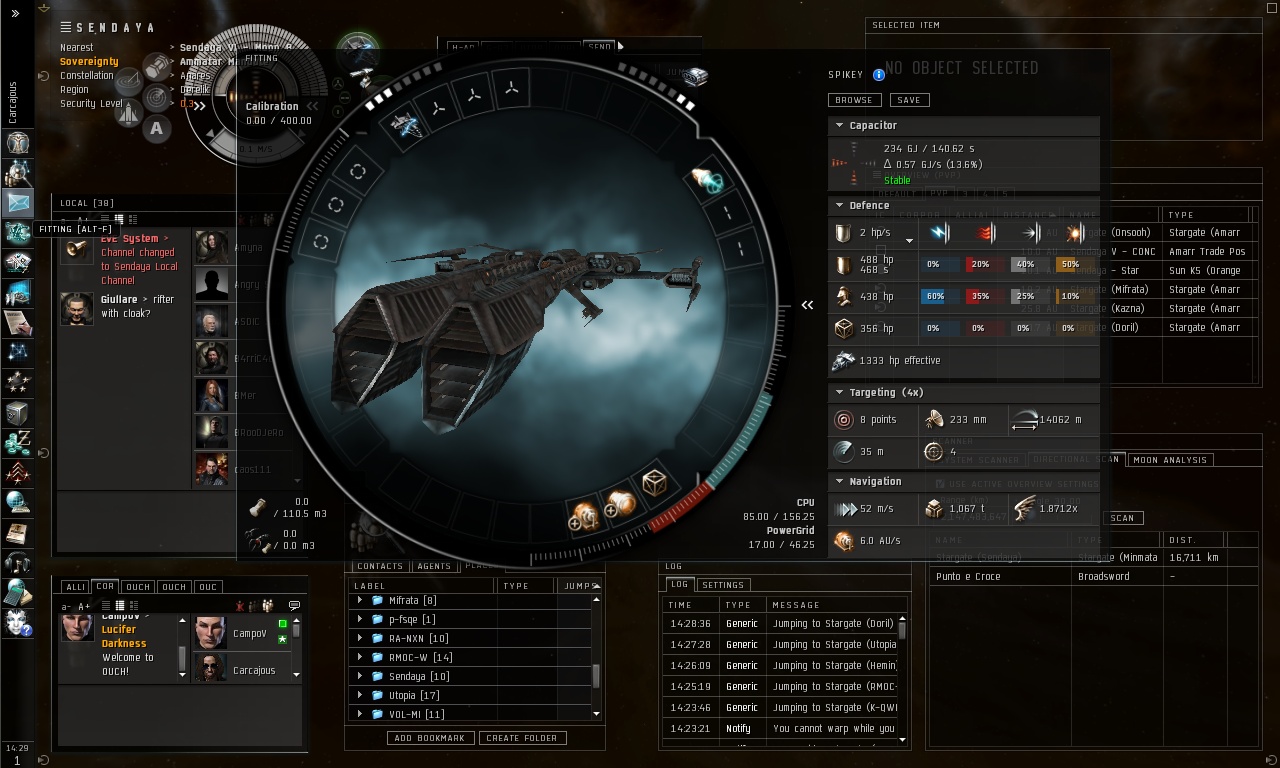Open the shield recharge dropdown arrow in Defence
Image resolution: width=1280 pixels, height=768 pixels.
pos(909,240)
